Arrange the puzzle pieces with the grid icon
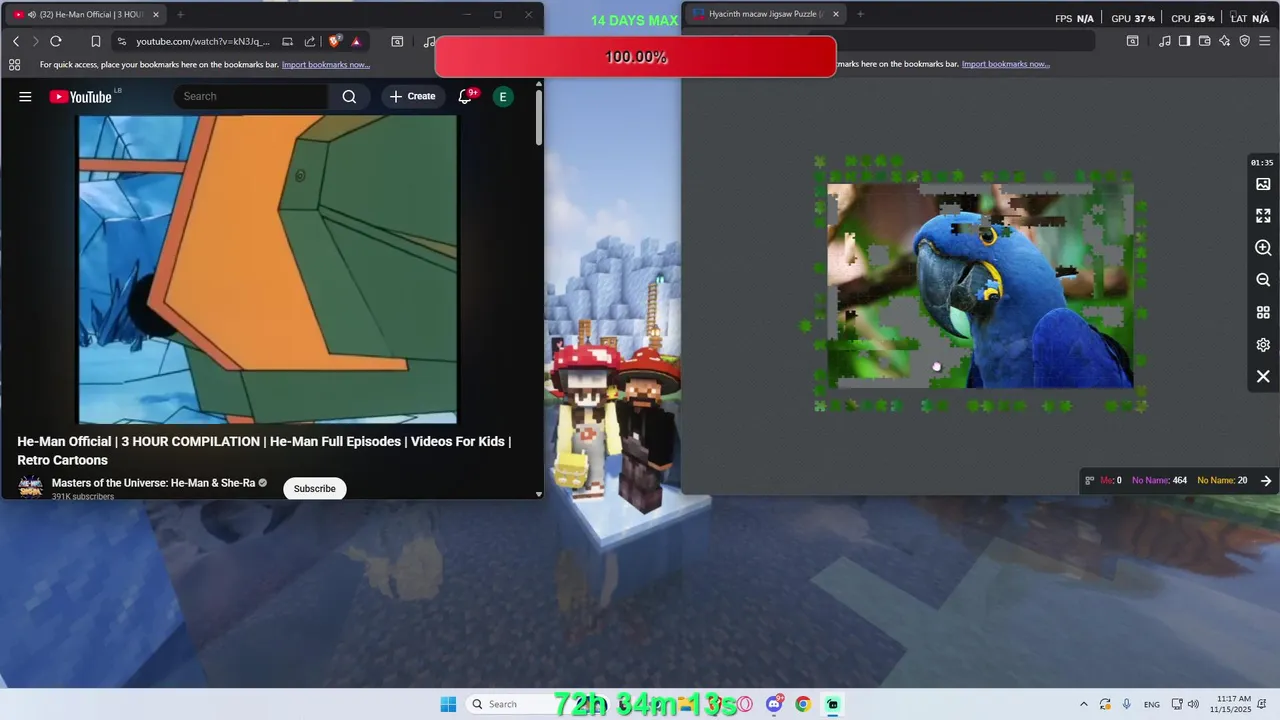Image resolution: width=1280 pixels, height=720 pixels. pyautogui.click(x=1263, y=312)
